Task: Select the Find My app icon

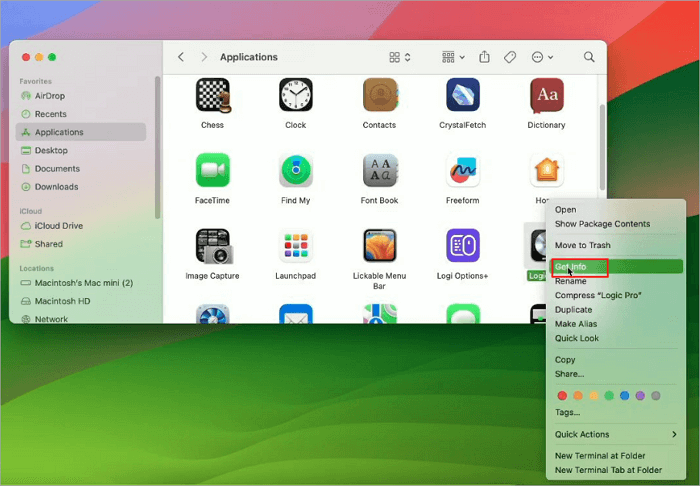Action: click(295, 171)
